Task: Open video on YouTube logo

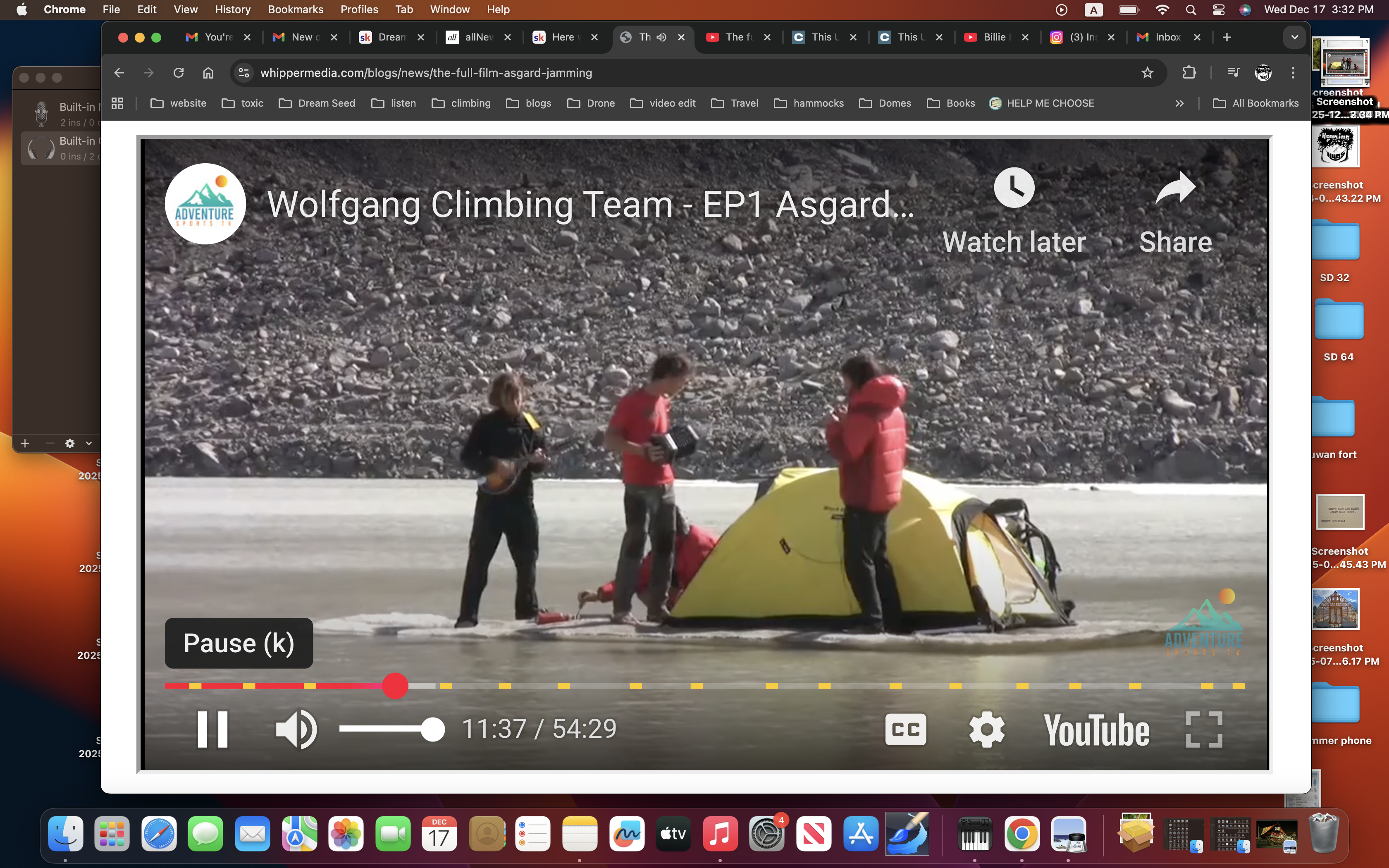Action: (1096, 730)
